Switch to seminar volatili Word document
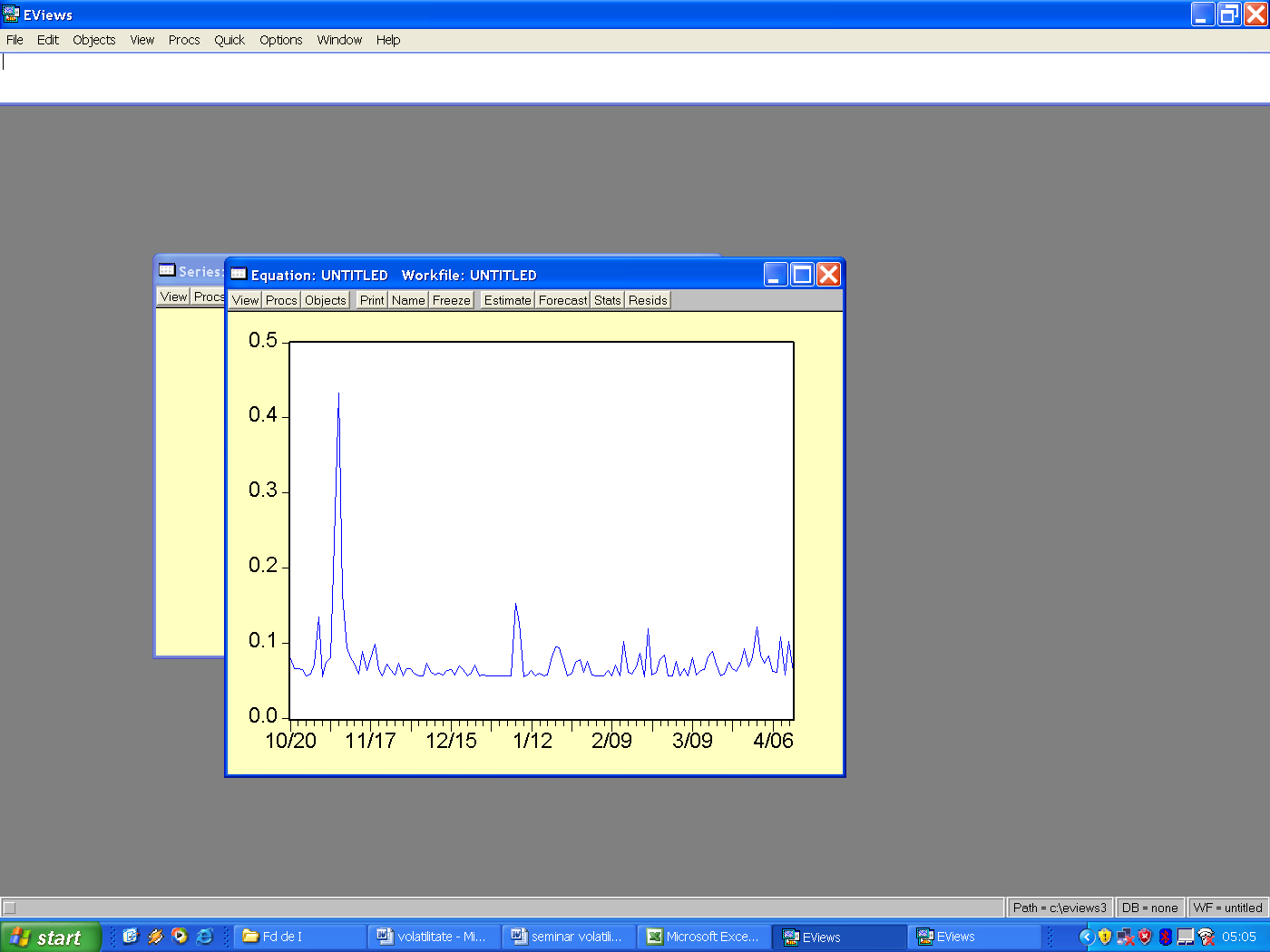This screenshot has height=952, width=1270. pyautogui.click(x=569, y=937)
